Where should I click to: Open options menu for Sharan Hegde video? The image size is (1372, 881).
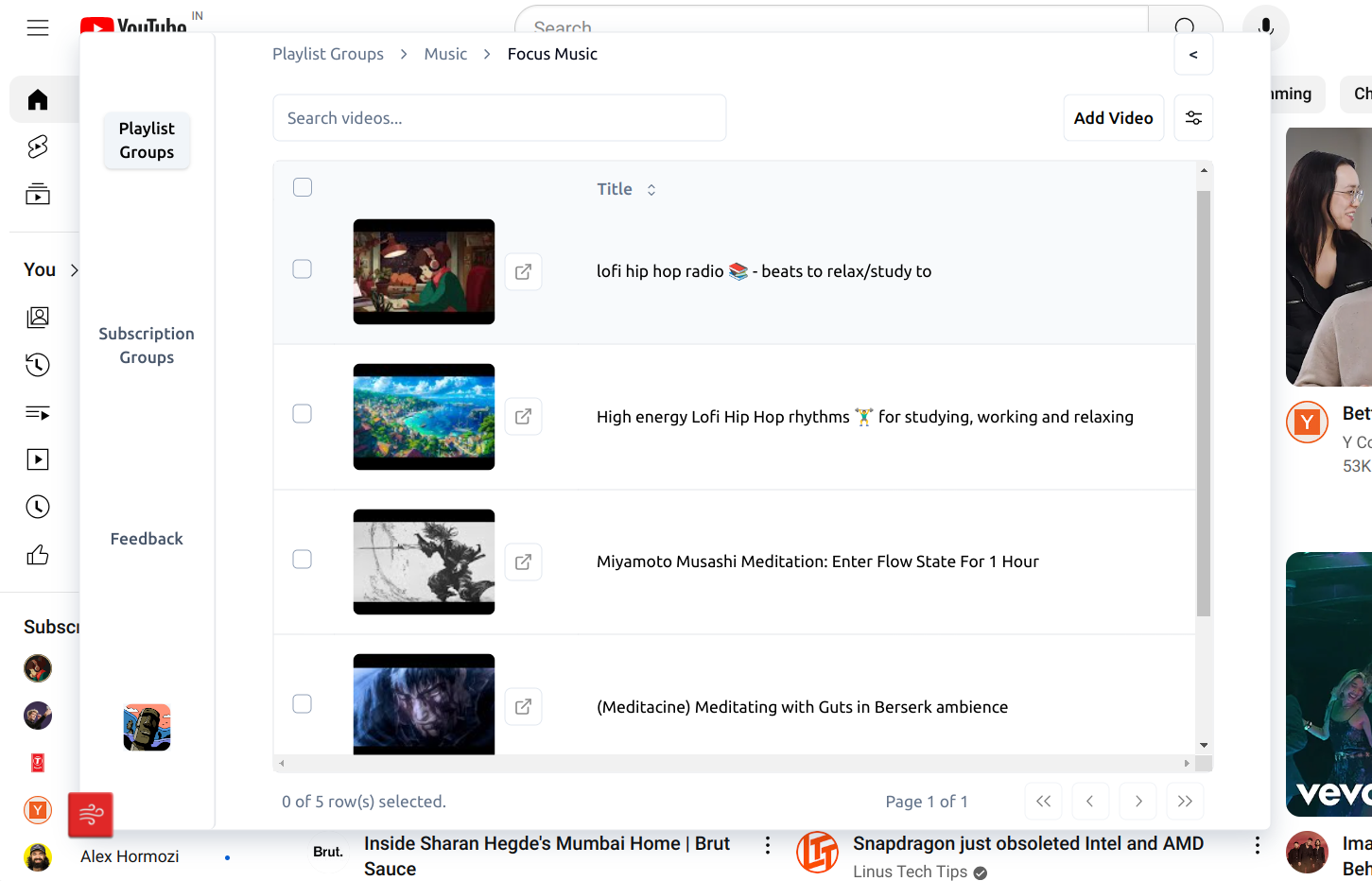(x=768, y=845)
